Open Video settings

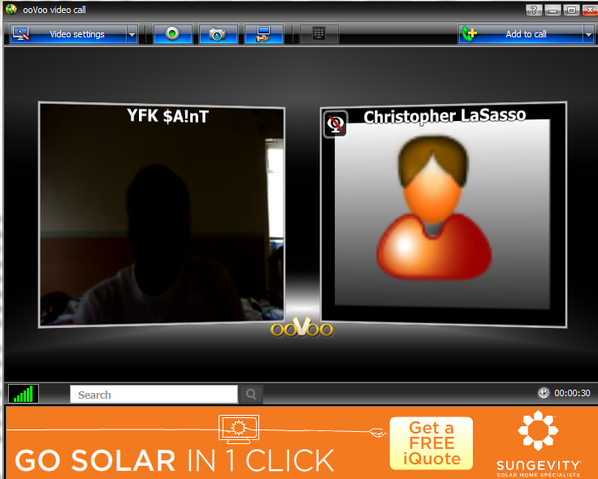pyautogui.click(x=69, y=34)
